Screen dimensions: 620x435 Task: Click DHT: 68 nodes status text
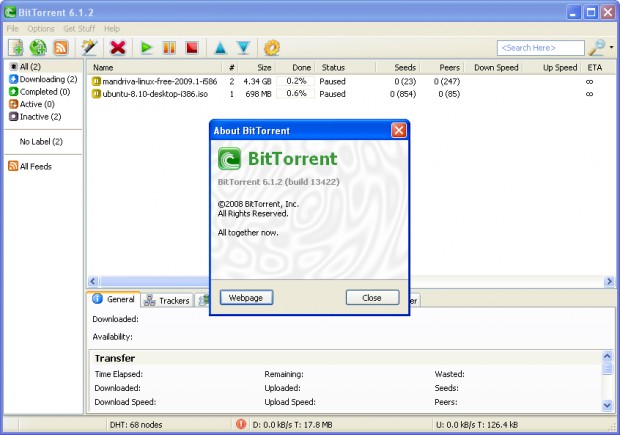click(136, 425)
